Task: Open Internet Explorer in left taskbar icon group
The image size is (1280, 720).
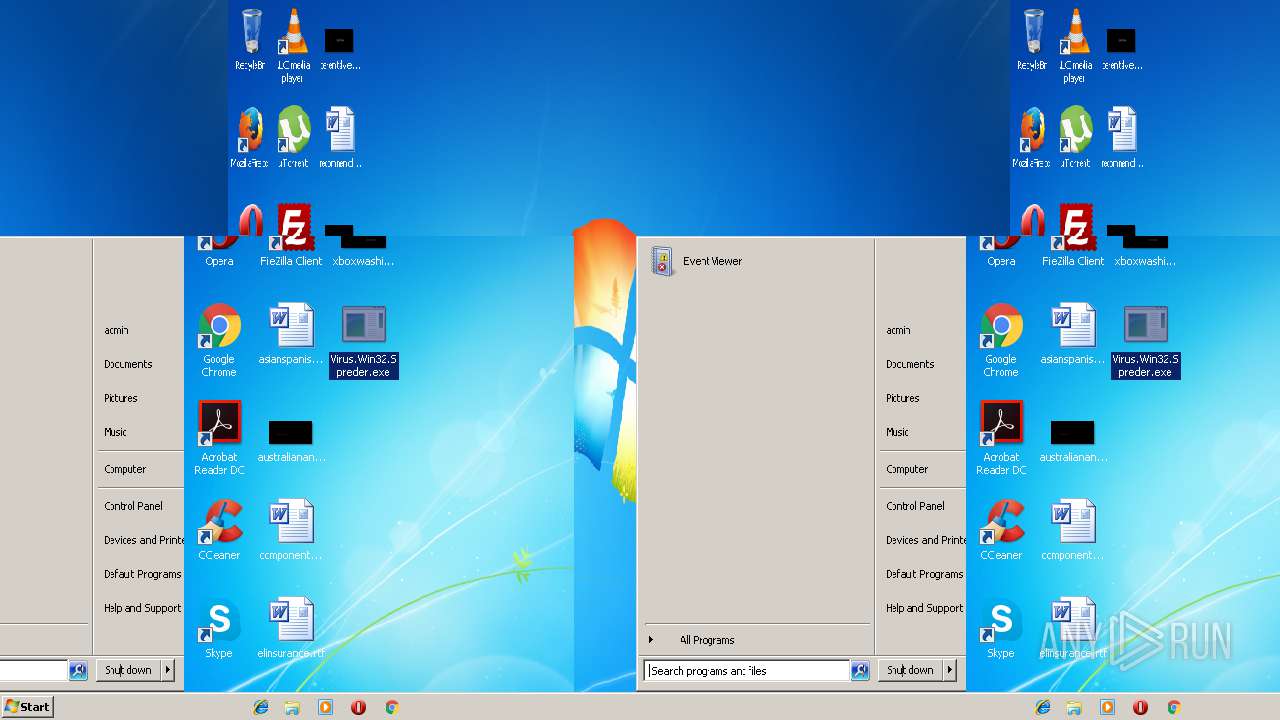Action: pyautogui.click(x=261, y=707)
